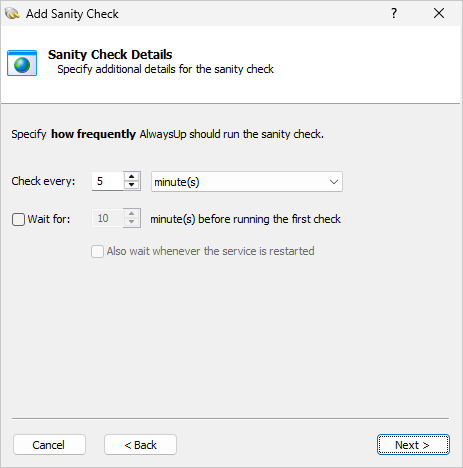Click the Next > button

[x=413, y=445]
